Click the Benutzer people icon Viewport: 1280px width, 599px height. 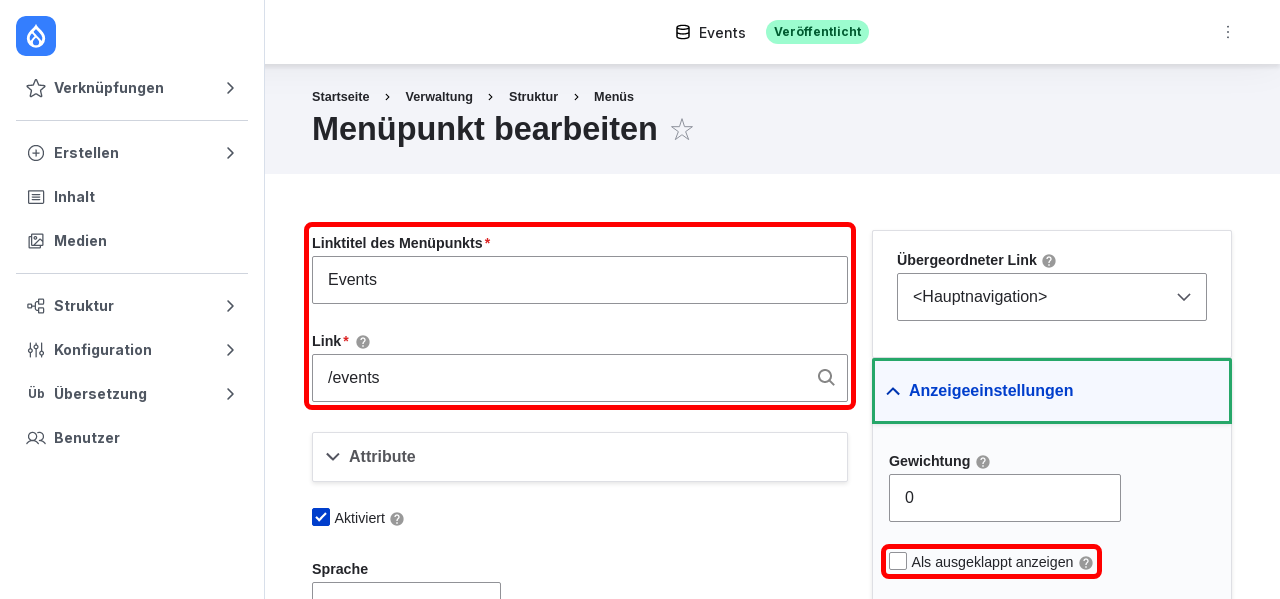point(36,438)
